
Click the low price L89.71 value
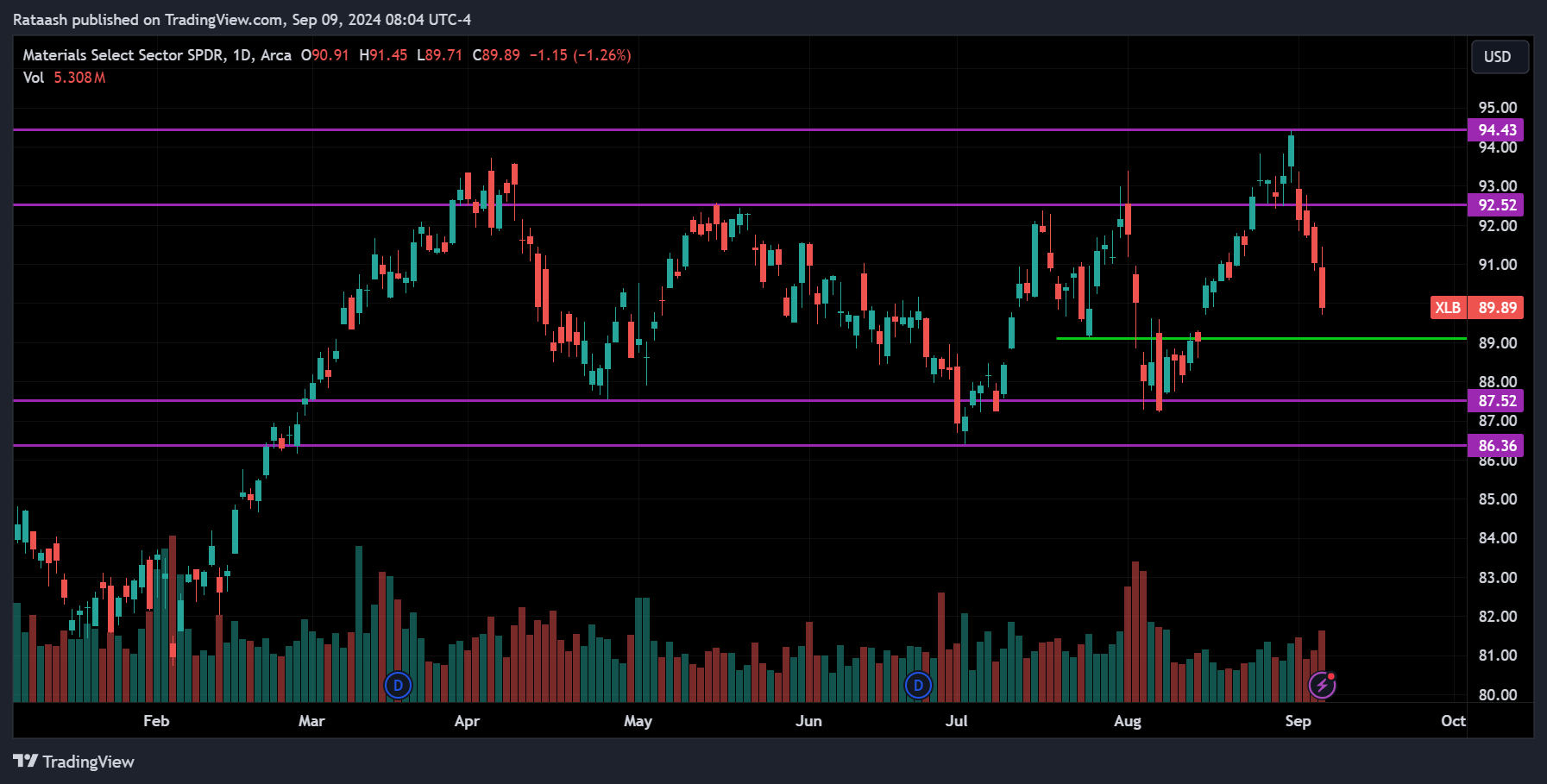click(x=440, y=55)
